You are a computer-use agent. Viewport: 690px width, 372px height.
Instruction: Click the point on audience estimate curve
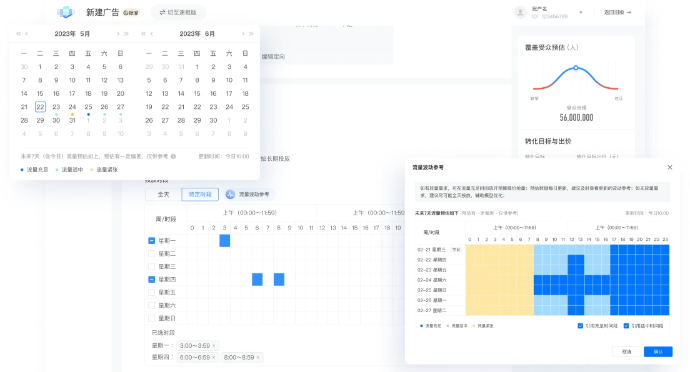tap(576, 68)
